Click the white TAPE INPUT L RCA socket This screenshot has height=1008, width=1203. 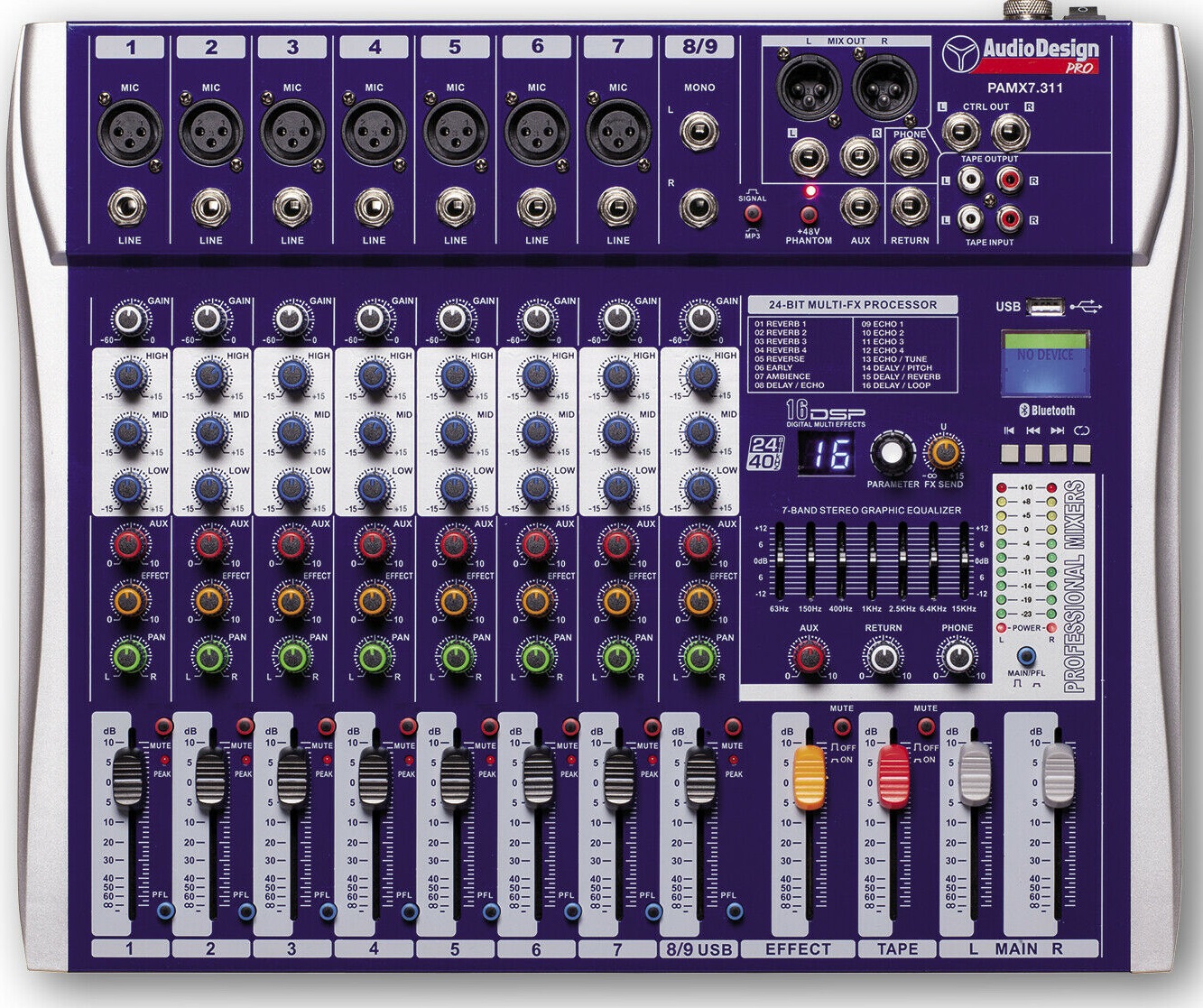pos(970,219)
